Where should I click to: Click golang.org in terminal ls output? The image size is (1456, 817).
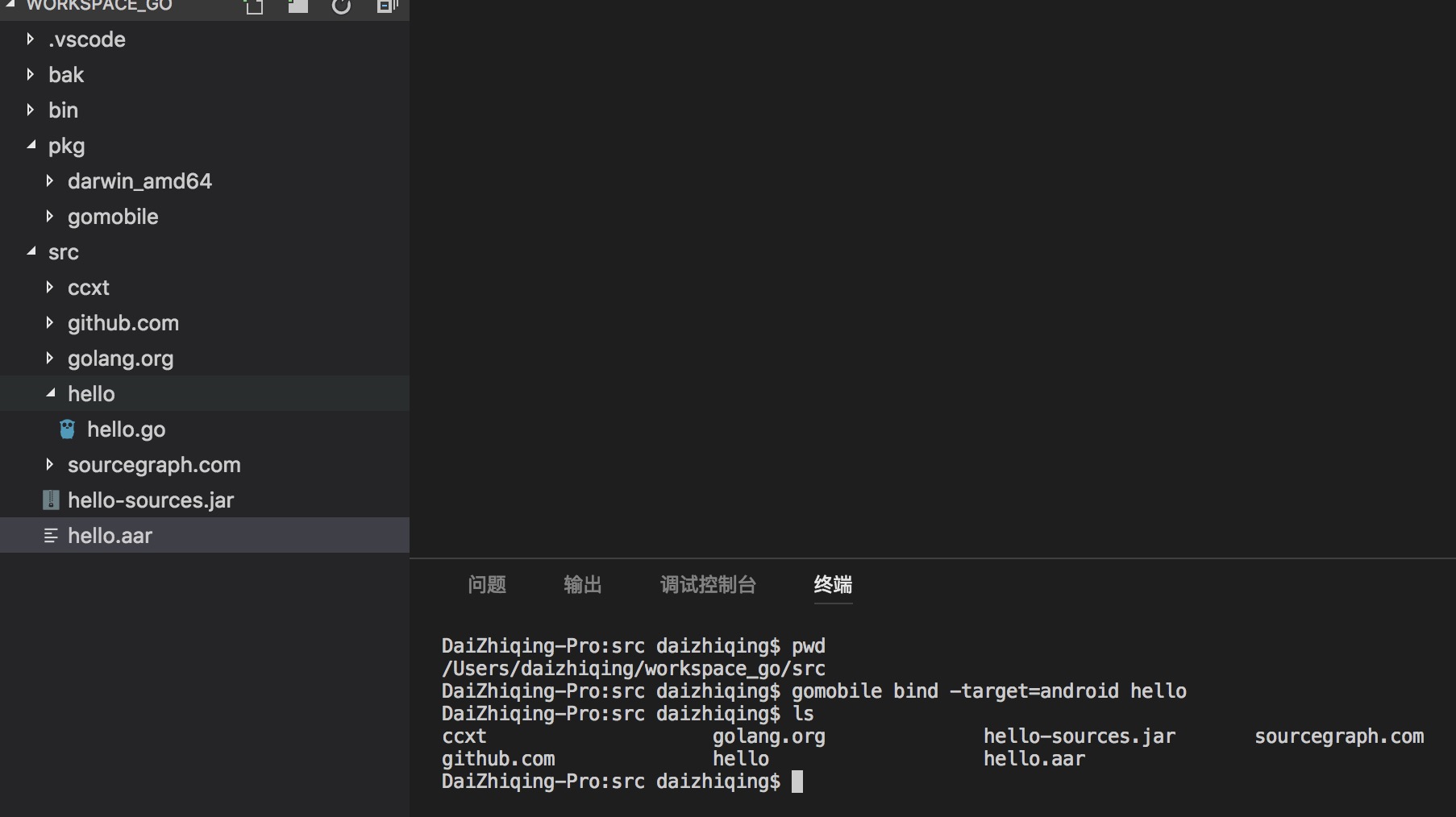tap(769, 736)
